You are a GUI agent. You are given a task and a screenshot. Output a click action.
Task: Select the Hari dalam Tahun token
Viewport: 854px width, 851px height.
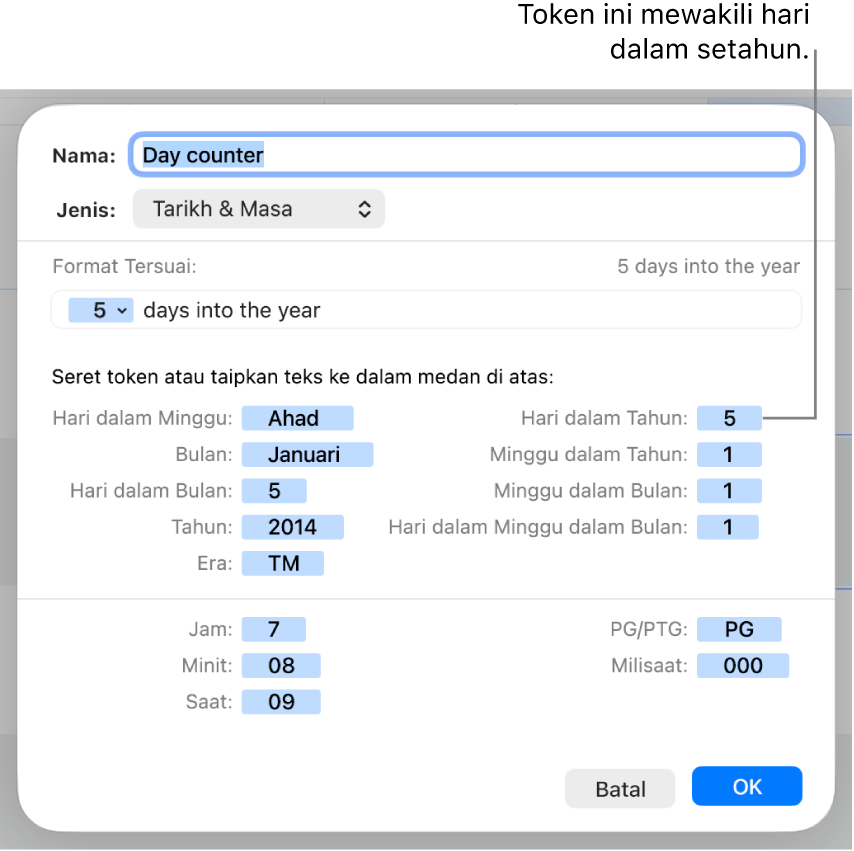[729, 418]
